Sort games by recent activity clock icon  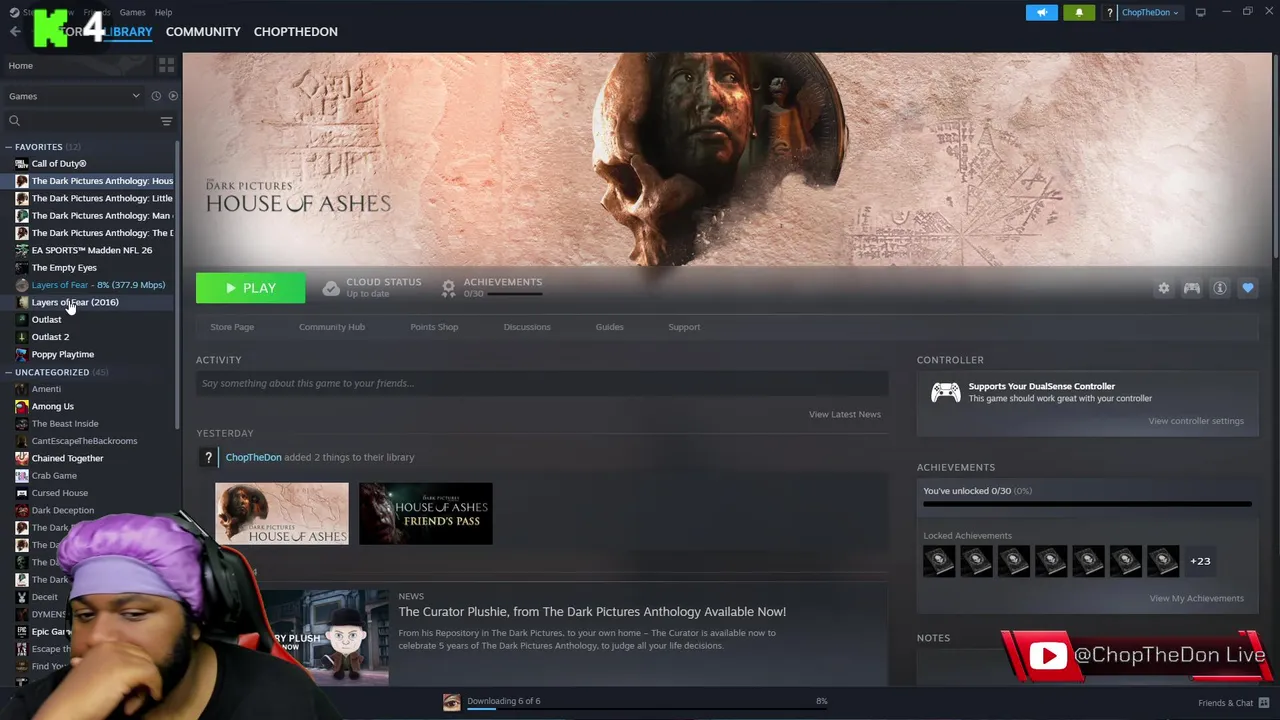click(x=156, y=96)
